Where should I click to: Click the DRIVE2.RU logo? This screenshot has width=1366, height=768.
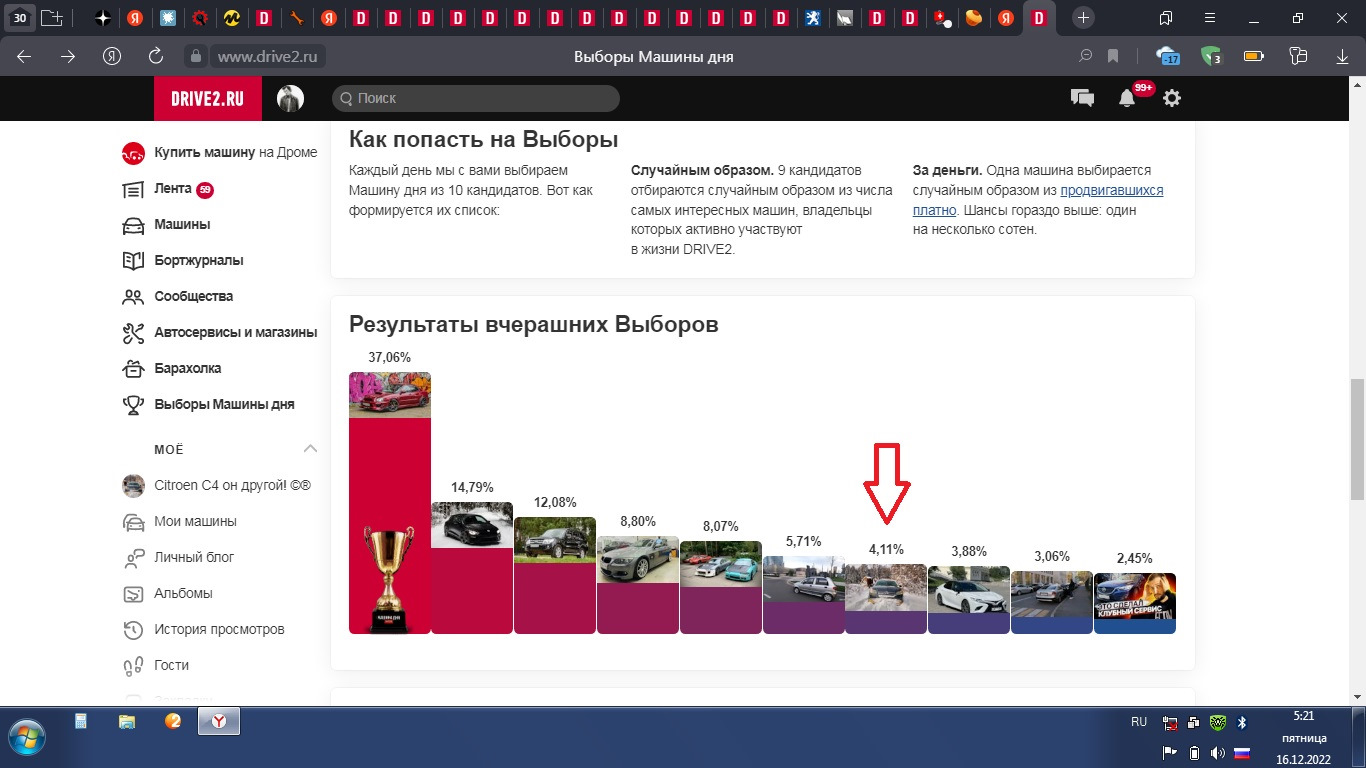(x=207, y=98)
